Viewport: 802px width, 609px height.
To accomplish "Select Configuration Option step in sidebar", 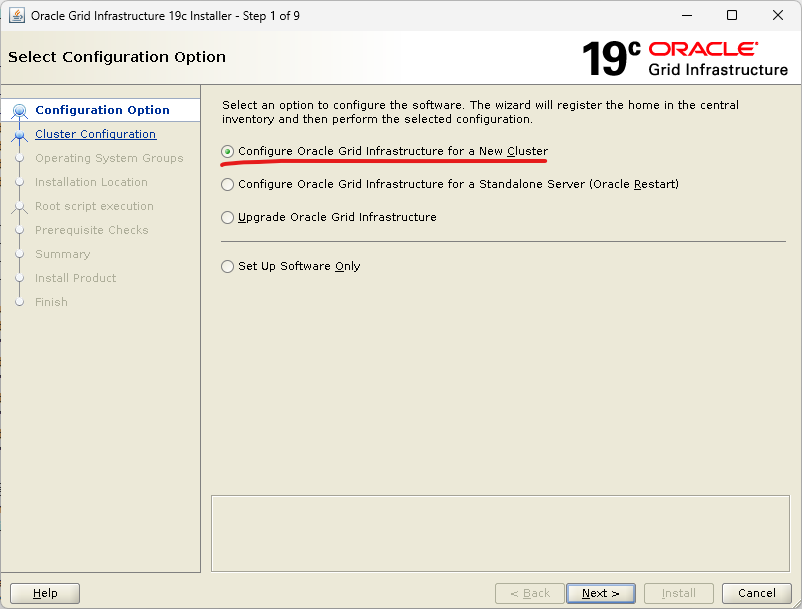I will [102, 110].
